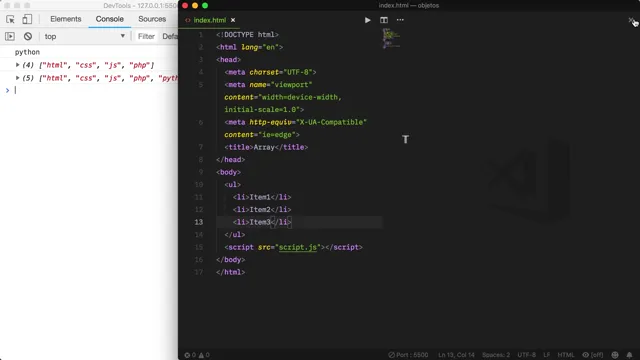
Task: Clear the console with the ban icon
Action: pyautogui.click(x=28, y=36)
